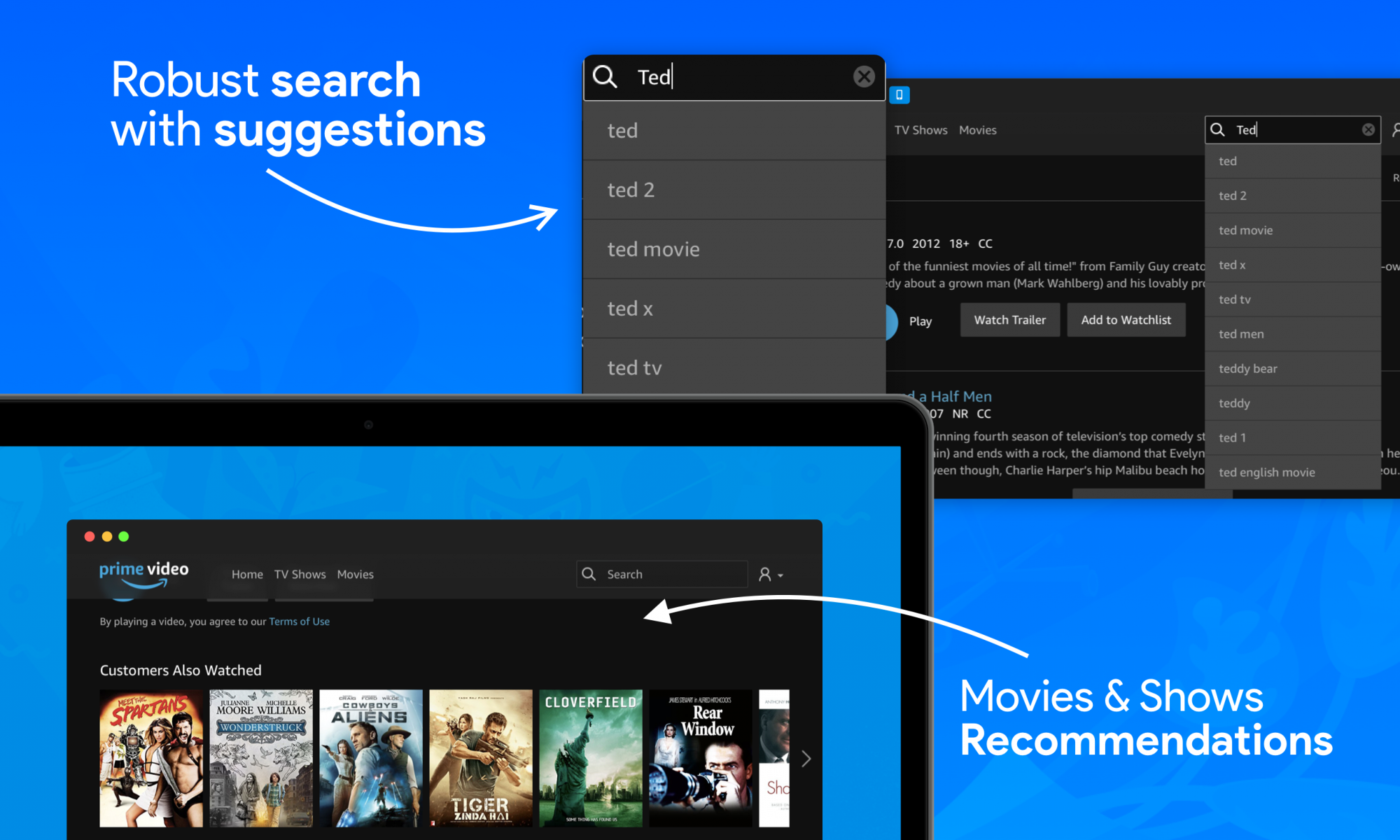Viewport: 1400px width, 840px height.
Task: Open the Cloverfield poster
Action: [591, 758]
